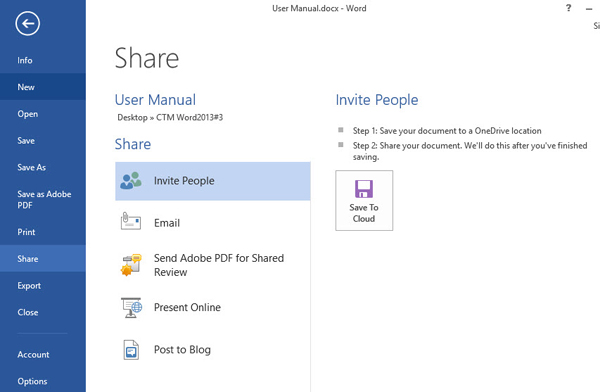The image size is (600, 392).
Task: Click Save in the sidebar
Action: [43, 140]
